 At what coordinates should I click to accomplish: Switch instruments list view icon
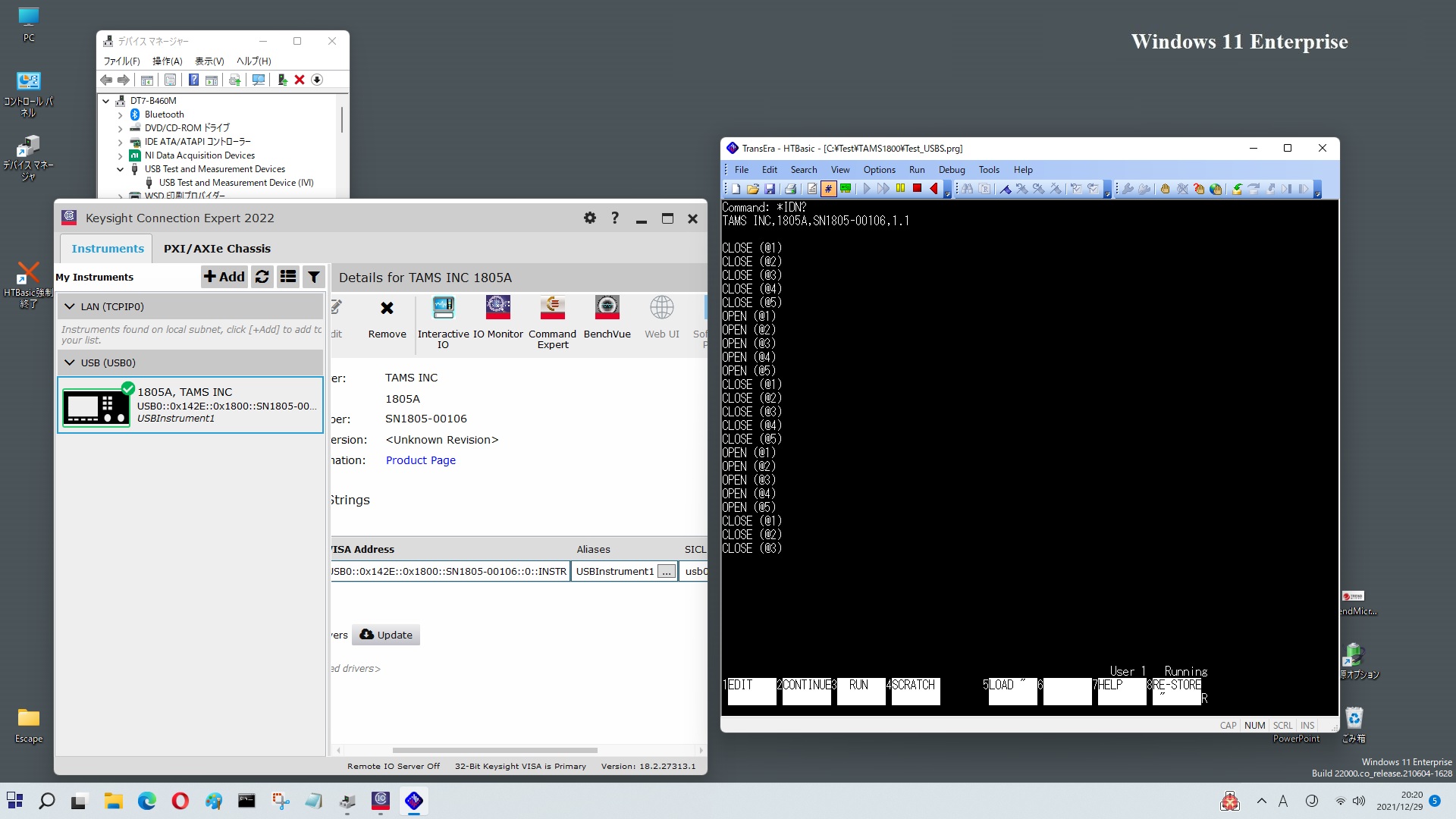(x=288, y=277)
